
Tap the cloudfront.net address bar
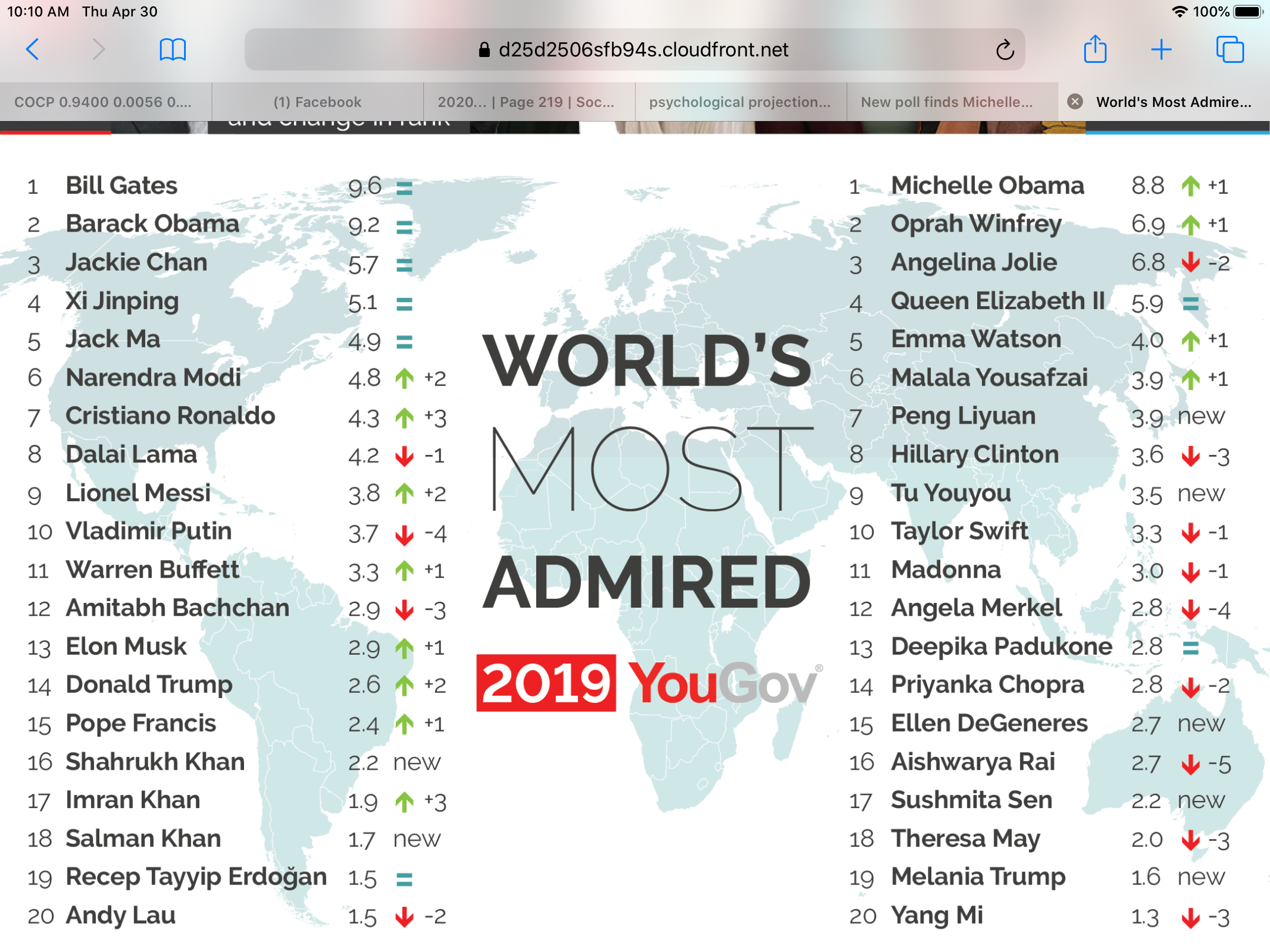(x=643, y=50)
